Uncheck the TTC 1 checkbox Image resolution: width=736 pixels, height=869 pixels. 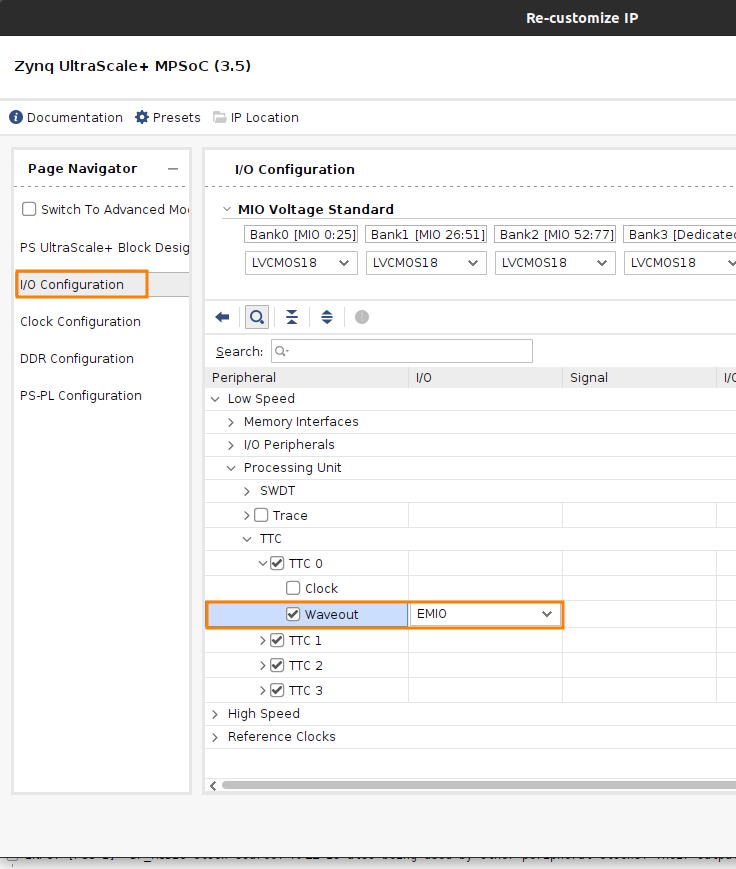click(x=277, y=640)
